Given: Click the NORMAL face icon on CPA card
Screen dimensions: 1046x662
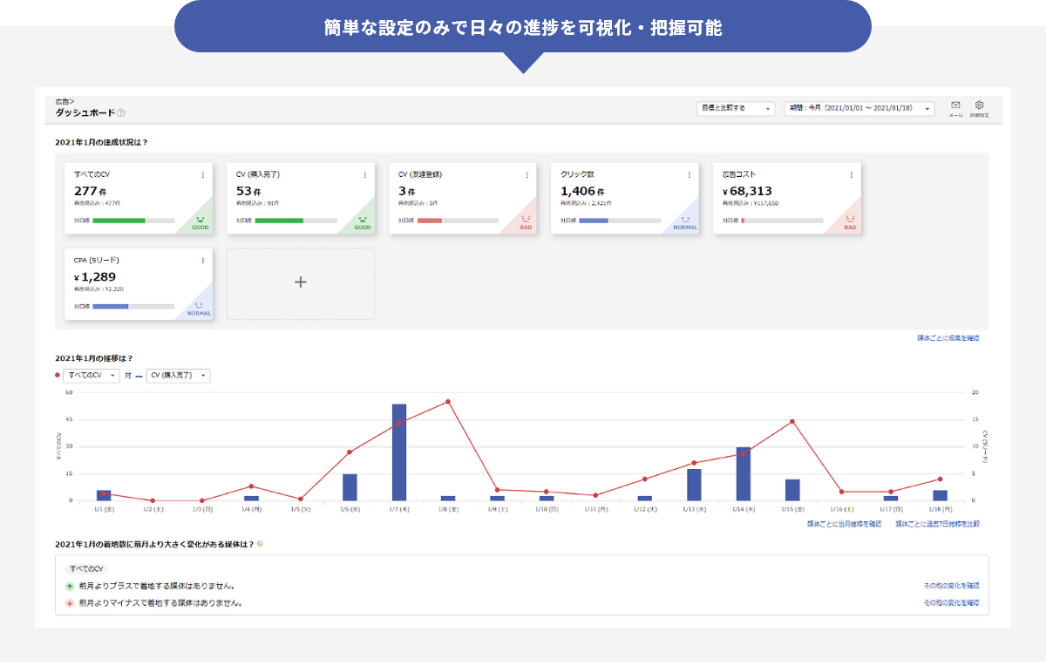Looking at the screenshot, I should click(x=199, y=306).
